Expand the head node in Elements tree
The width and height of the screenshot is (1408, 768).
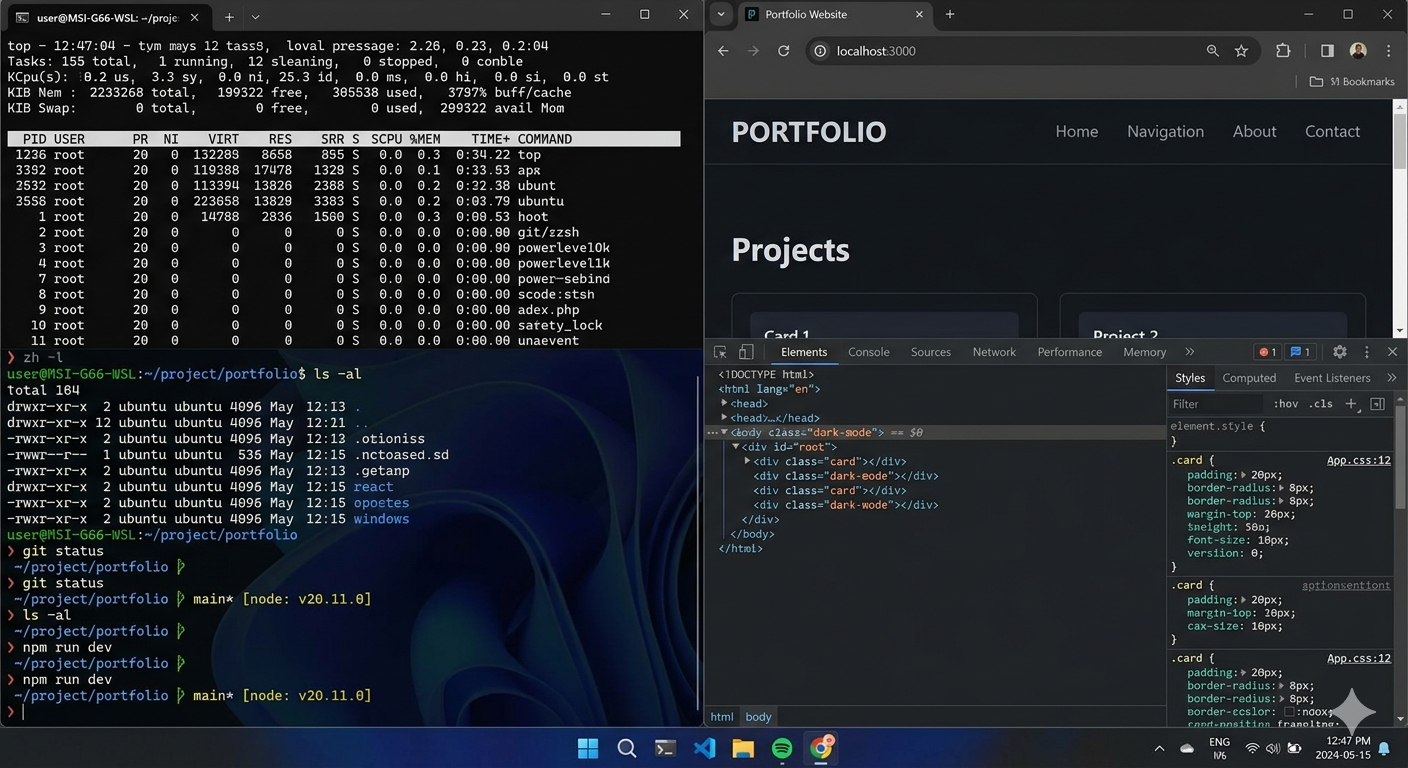(724, 403)
